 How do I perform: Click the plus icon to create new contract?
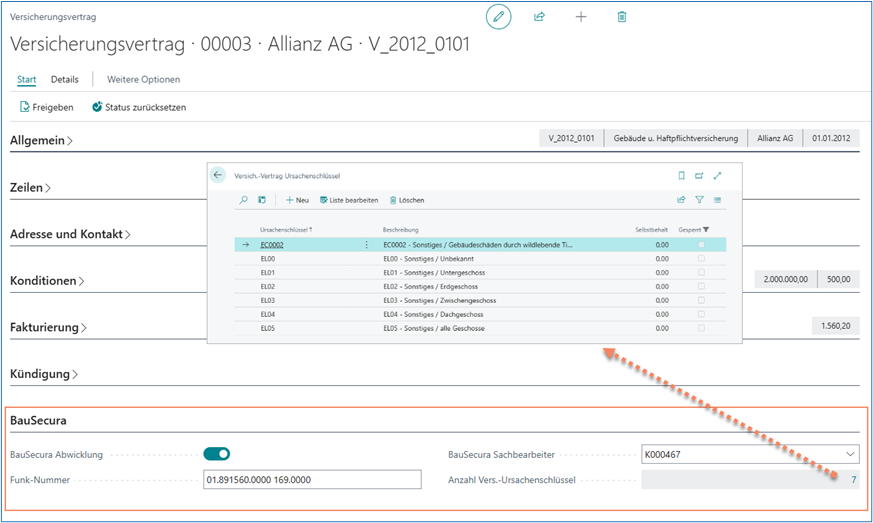point(581,17)
